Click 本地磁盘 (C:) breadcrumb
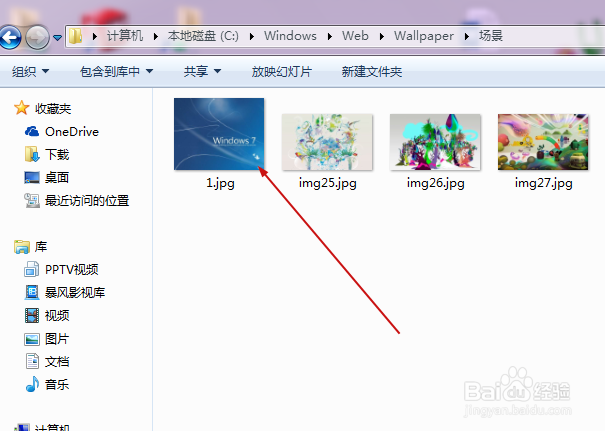The height and width of the screenshot is (431, 605). 203,36
